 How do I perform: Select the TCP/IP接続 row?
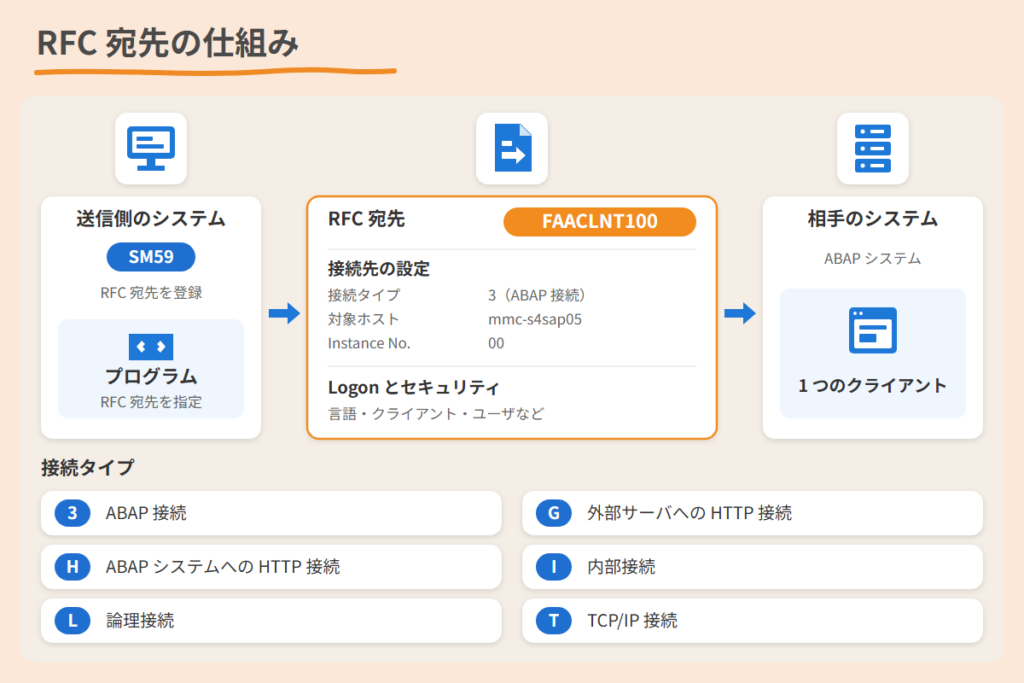click(752, 620)
